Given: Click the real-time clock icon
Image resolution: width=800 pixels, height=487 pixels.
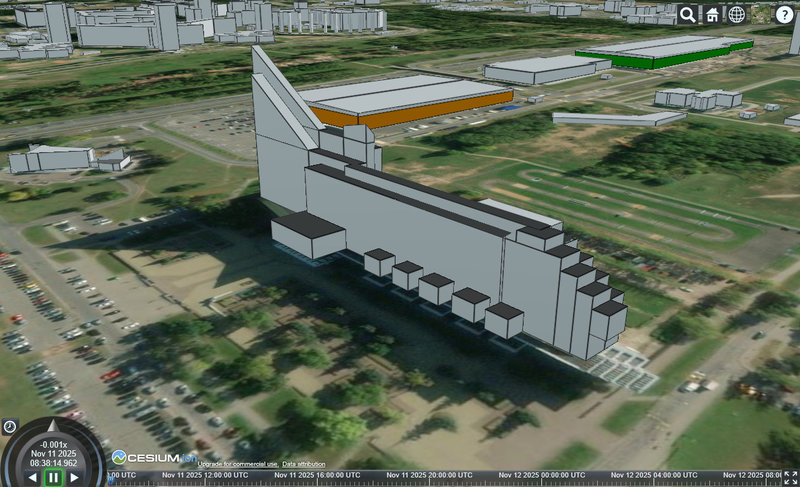Looking at the screenshot, I should pos(10,427).
